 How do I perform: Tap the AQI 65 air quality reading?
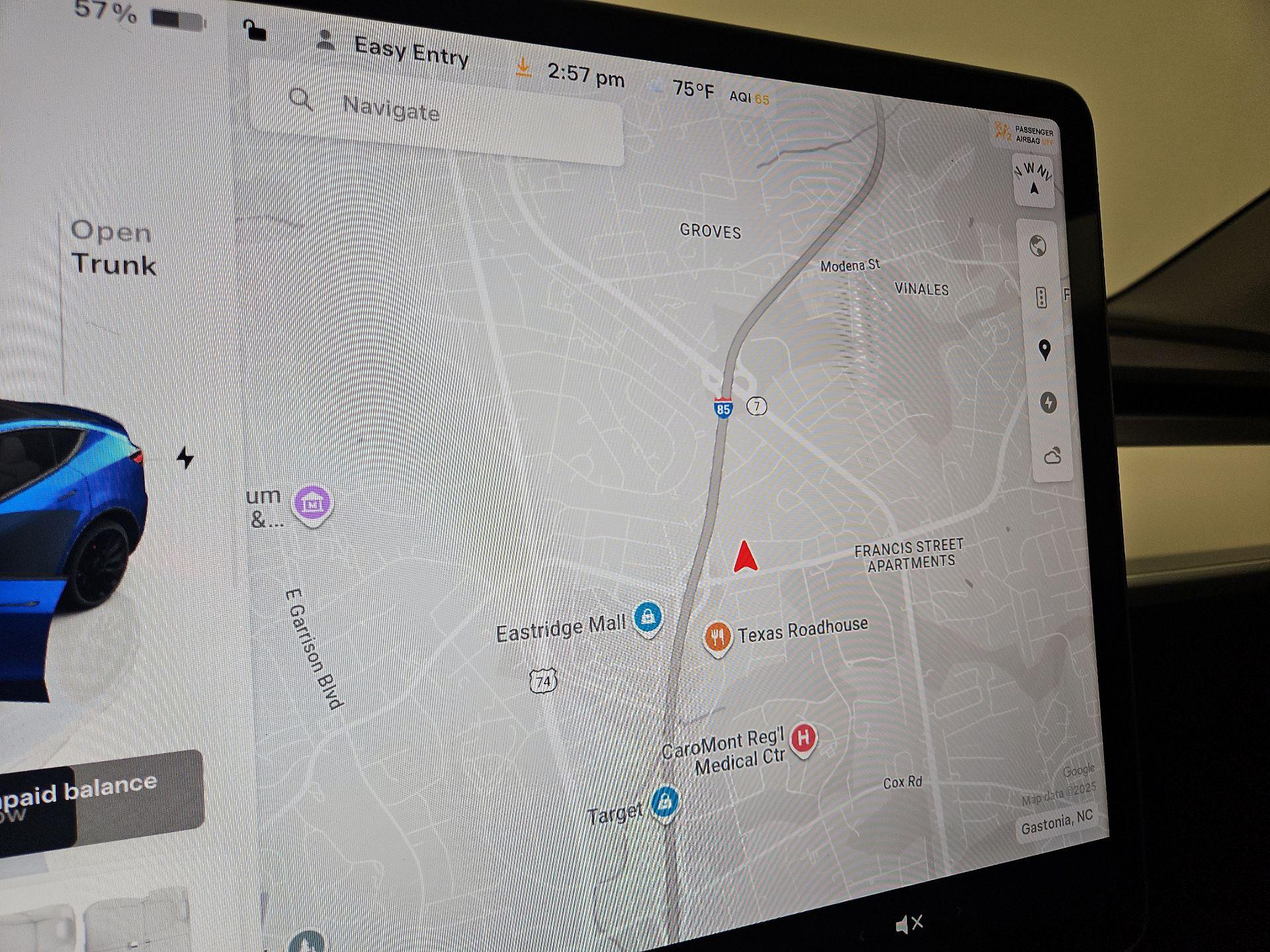pos(749,97)
